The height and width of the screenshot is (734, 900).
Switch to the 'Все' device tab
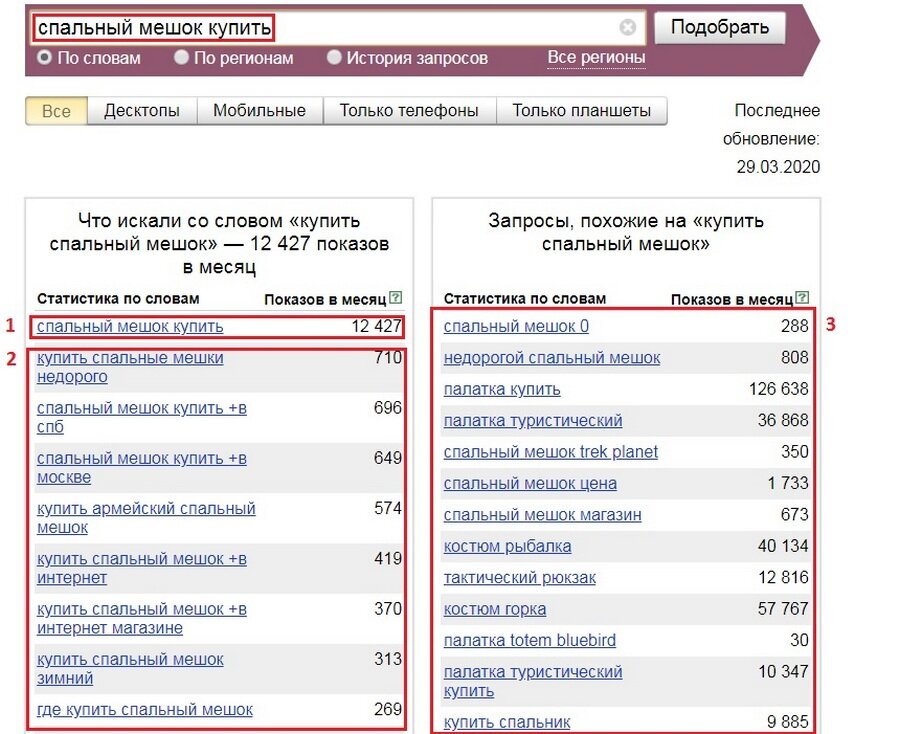coord(56,111)
